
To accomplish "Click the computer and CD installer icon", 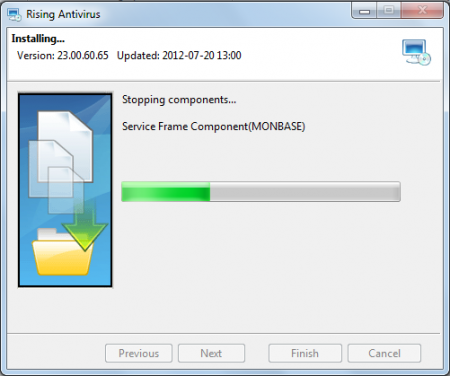I will coord(416,52).
